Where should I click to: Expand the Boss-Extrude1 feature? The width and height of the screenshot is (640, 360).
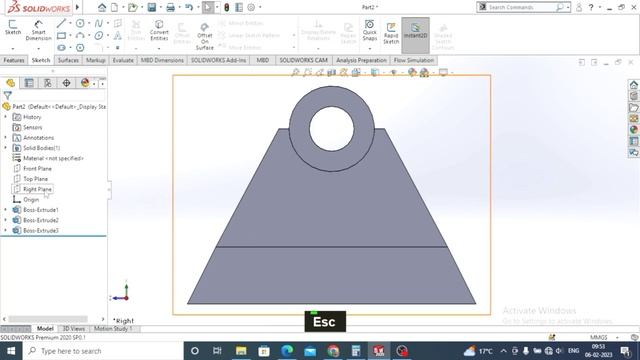(x=6, y=210)
